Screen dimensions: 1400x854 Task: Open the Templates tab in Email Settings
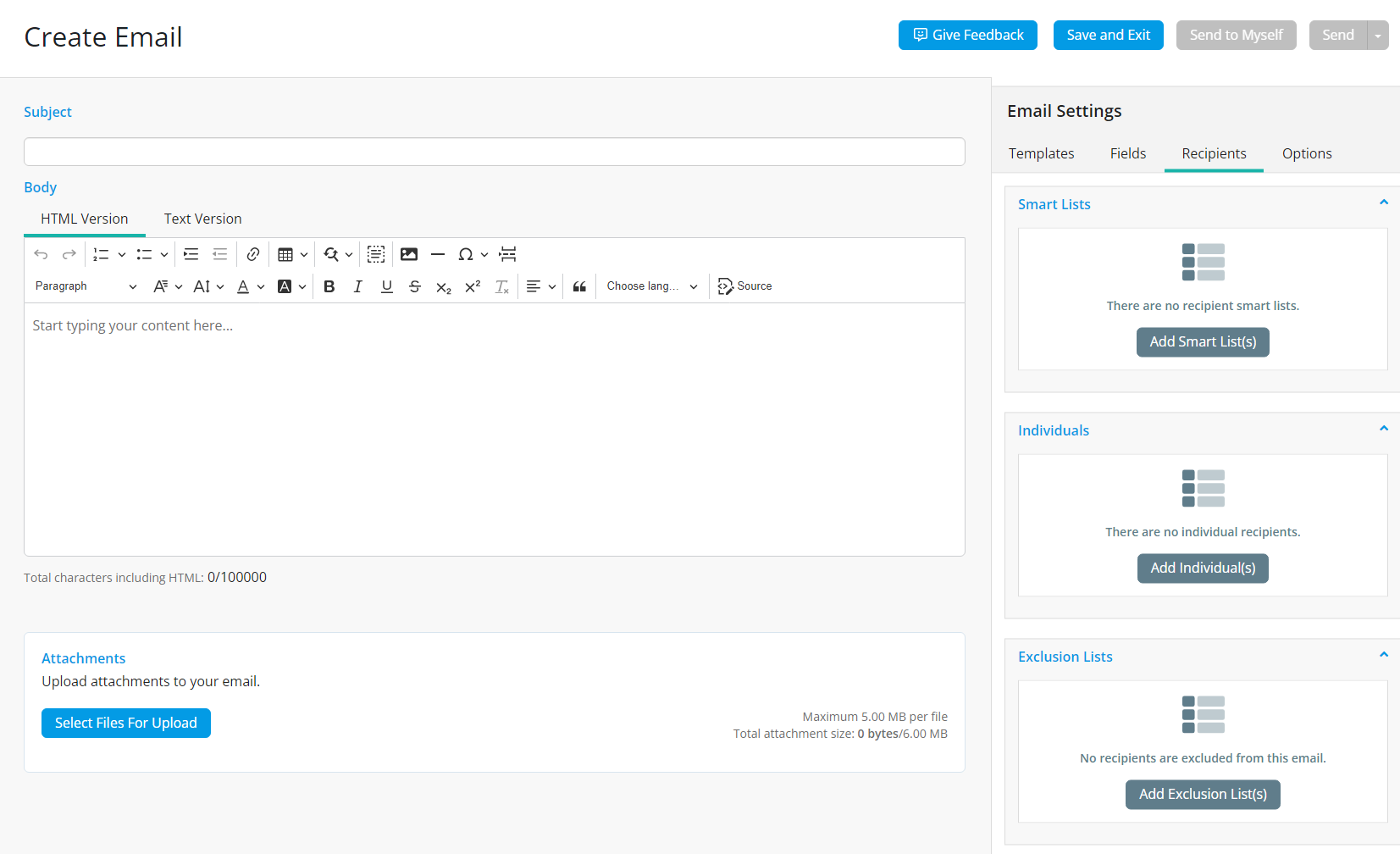[1041, 153]
